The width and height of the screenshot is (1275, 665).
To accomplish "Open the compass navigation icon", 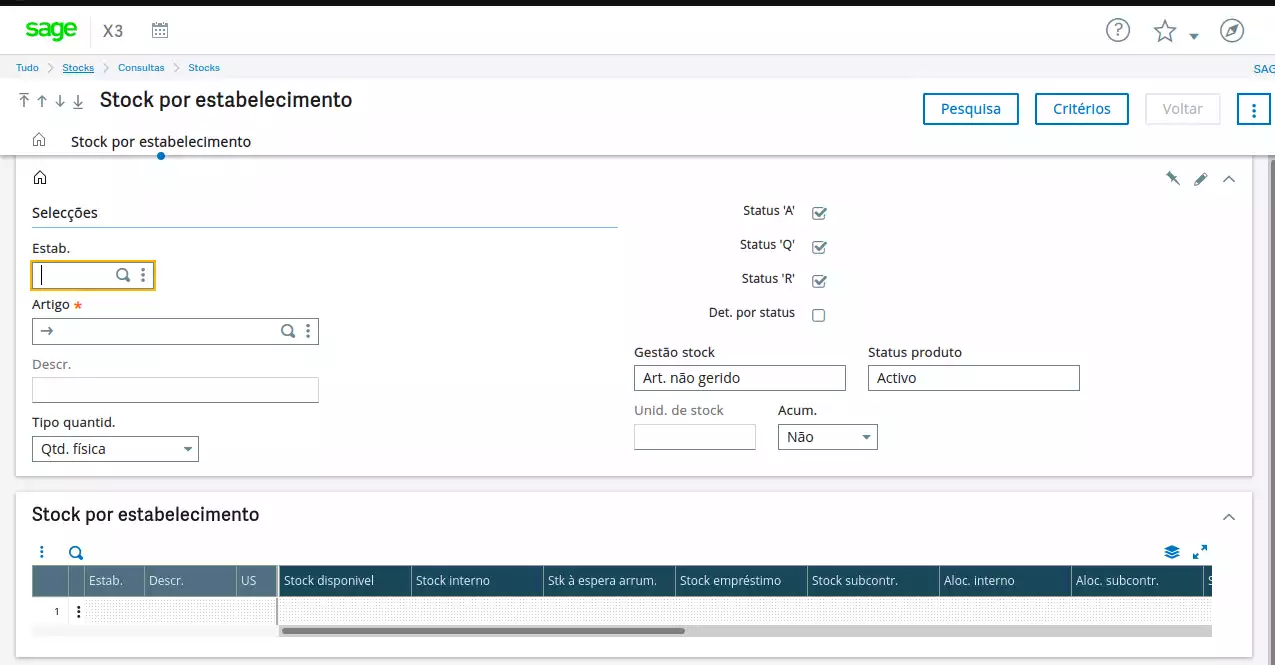I will [1232, 30].
